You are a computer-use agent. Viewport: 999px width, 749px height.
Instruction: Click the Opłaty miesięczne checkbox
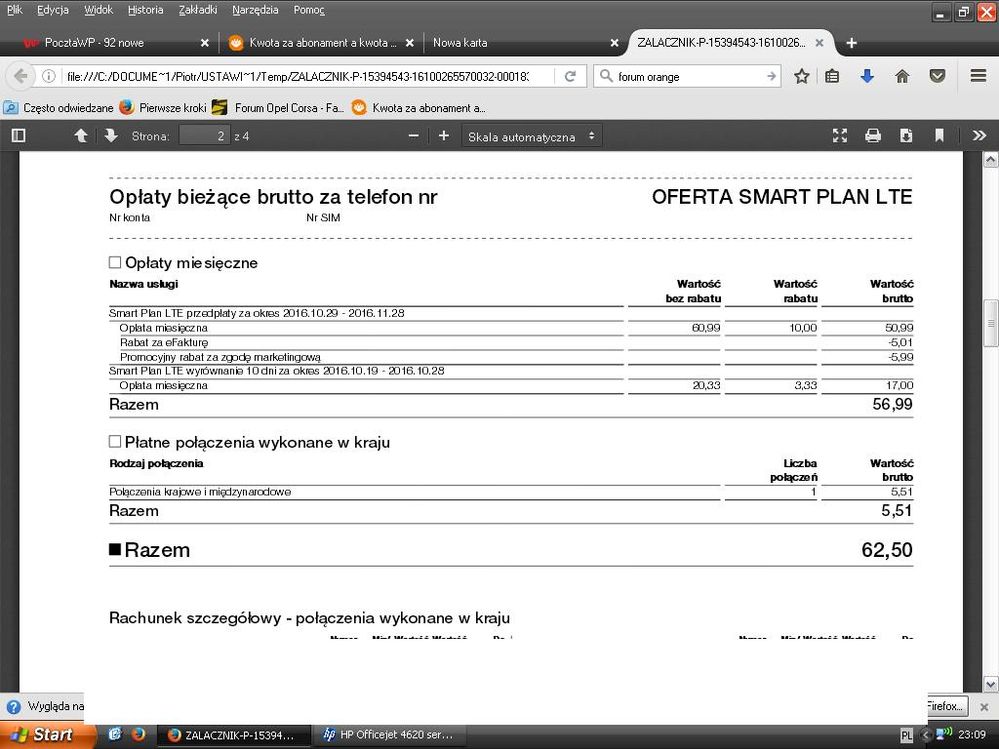point(115,263)
